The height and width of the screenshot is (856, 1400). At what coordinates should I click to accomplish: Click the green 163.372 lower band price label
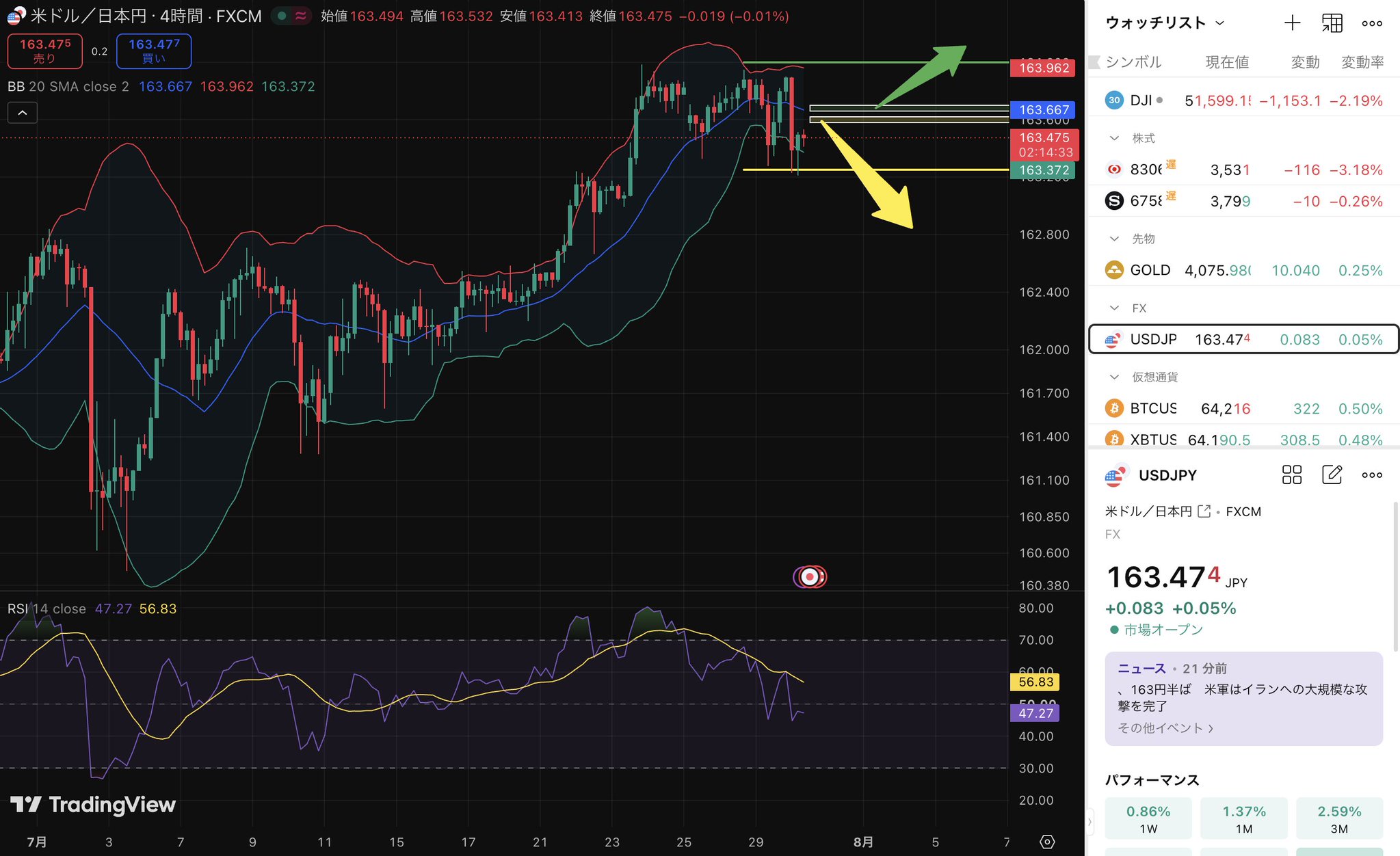[x=1044, y=170]
